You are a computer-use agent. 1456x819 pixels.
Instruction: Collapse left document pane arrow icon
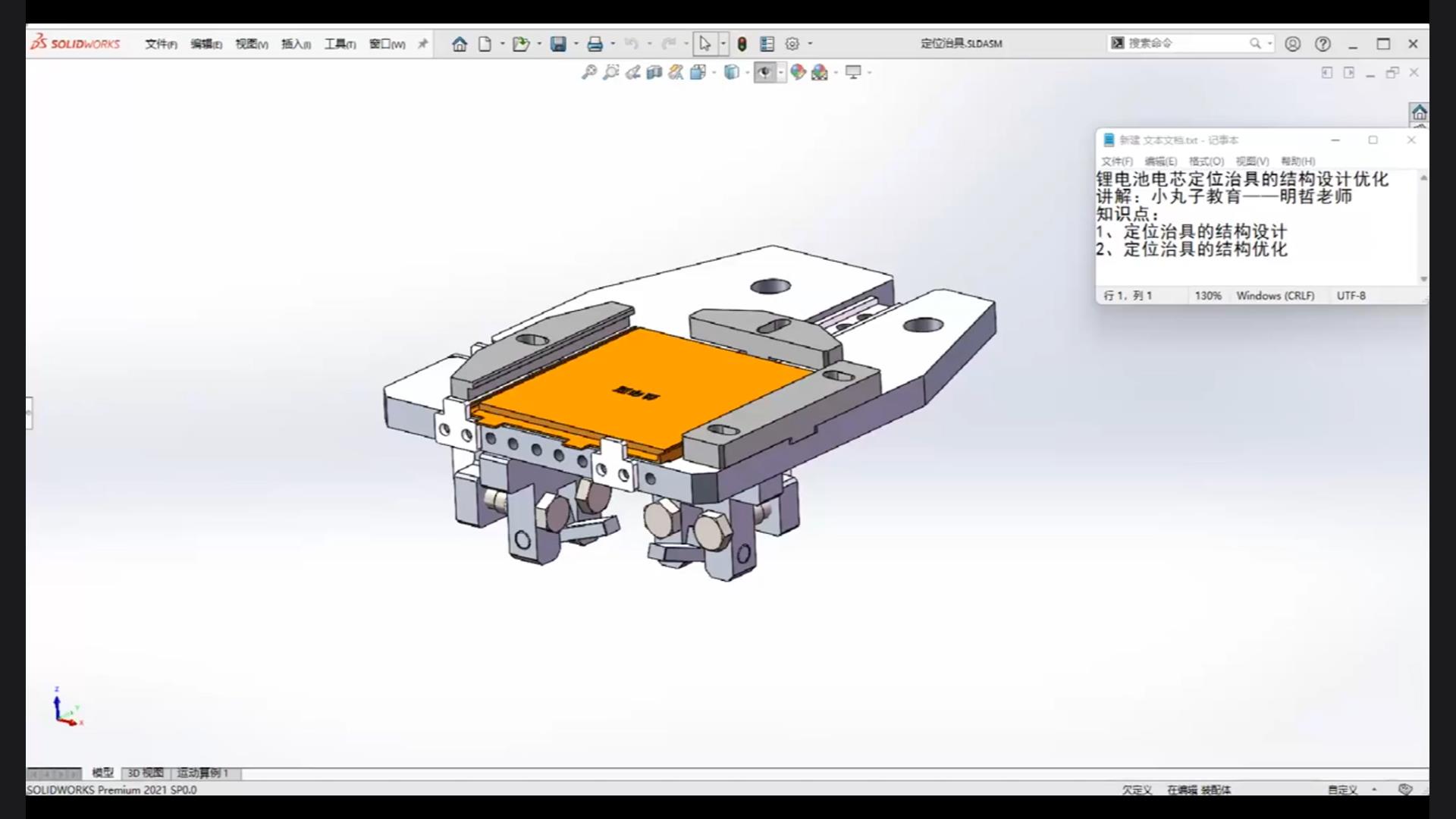1326,73
